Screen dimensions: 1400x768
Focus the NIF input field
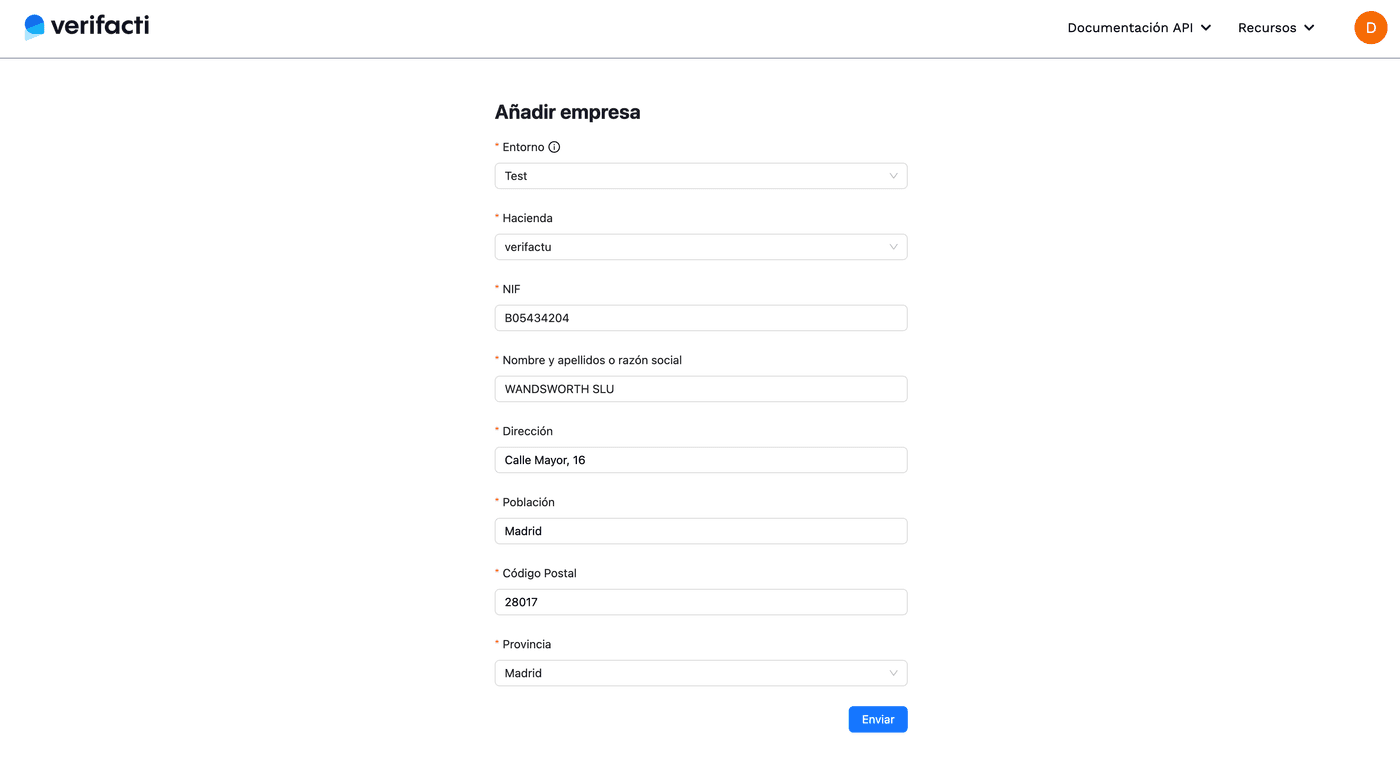click(x=700, y=318)
